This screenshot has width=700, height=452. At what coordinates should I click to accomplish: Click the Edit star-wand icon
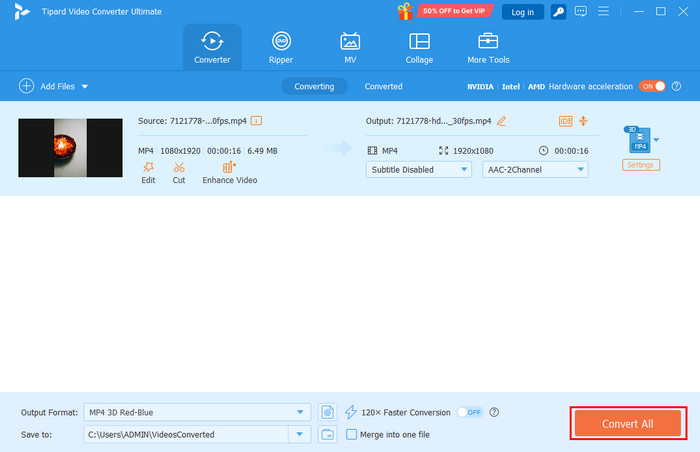click(x=148, y=167)
